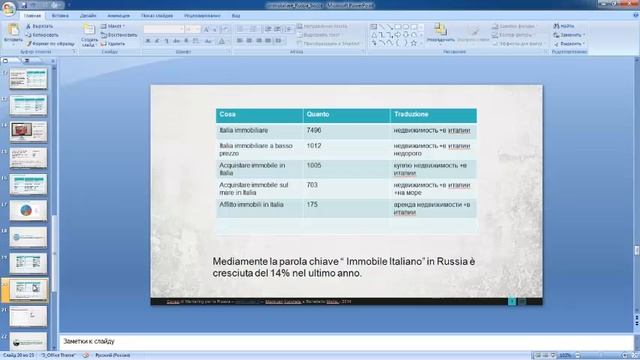Select the Triangle shape in gallery

click(x=373, y=35)
